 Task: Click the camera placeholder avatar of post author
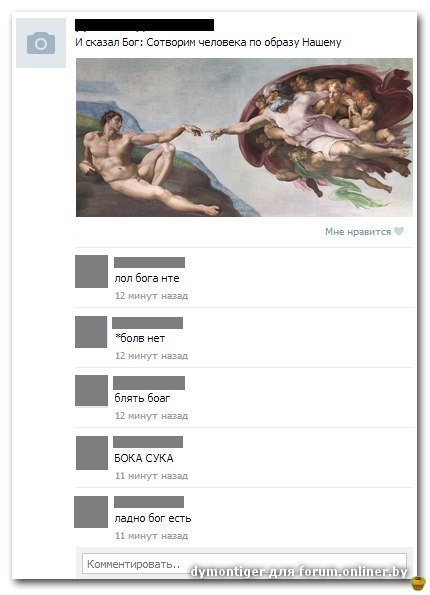pos(41,43)
